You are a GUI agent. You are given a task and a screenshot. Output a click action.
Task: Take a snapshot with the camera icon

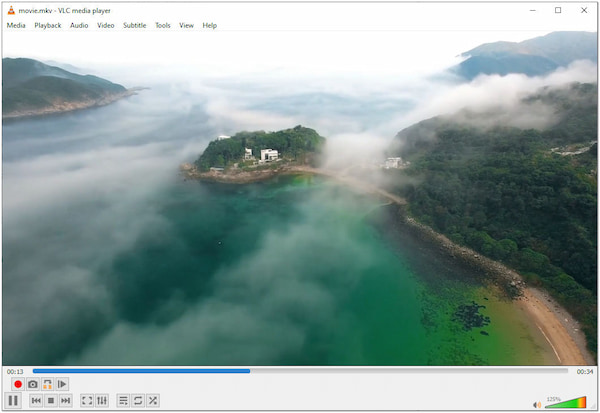32,384
